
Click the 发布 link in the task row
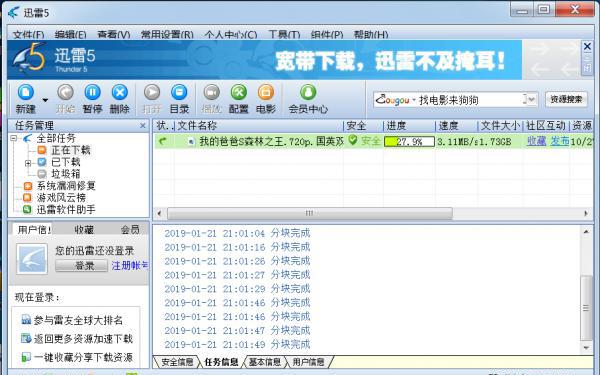(560, 141)
